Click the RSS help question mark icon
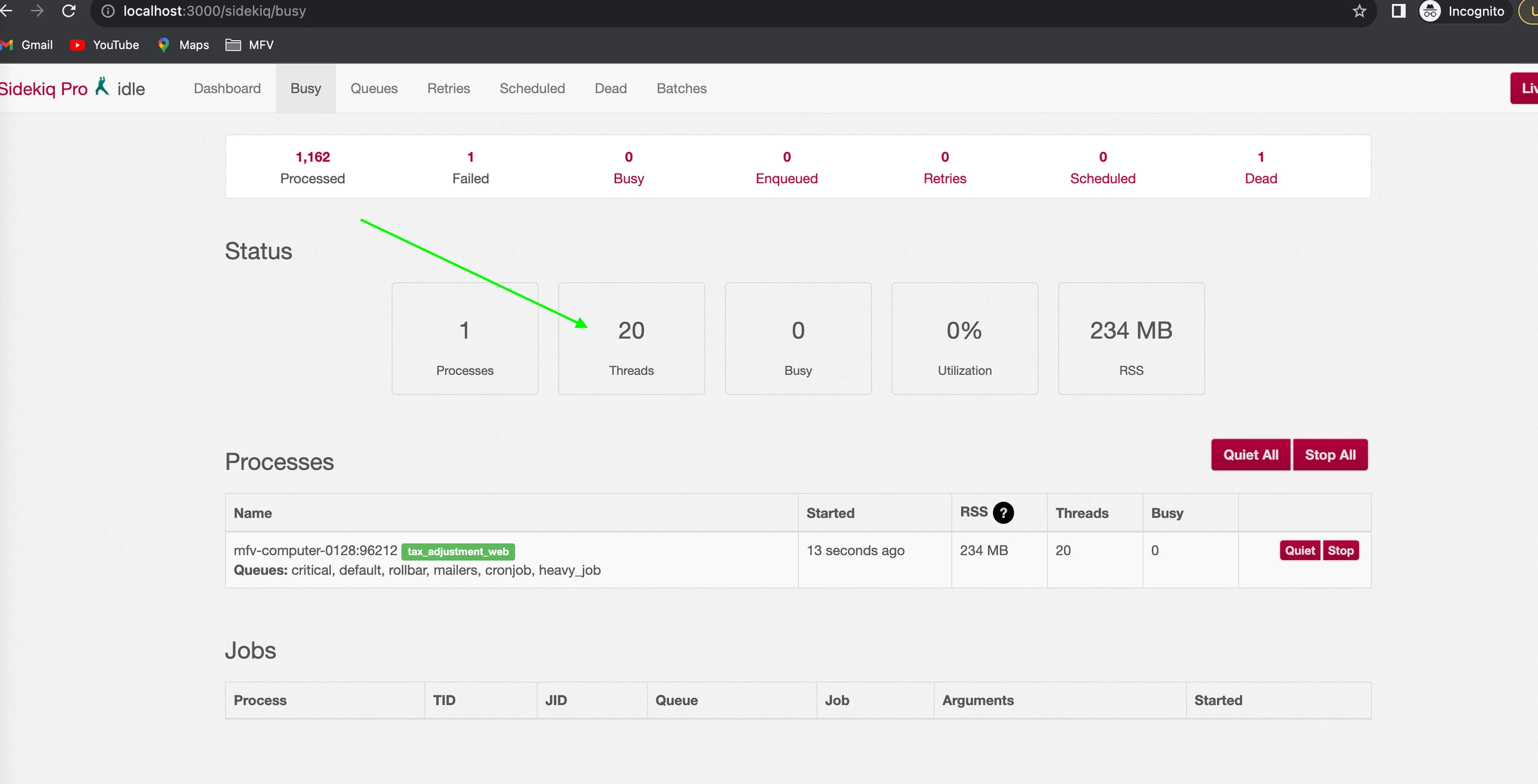The image size is (1538, 784). click(1003, 513)
